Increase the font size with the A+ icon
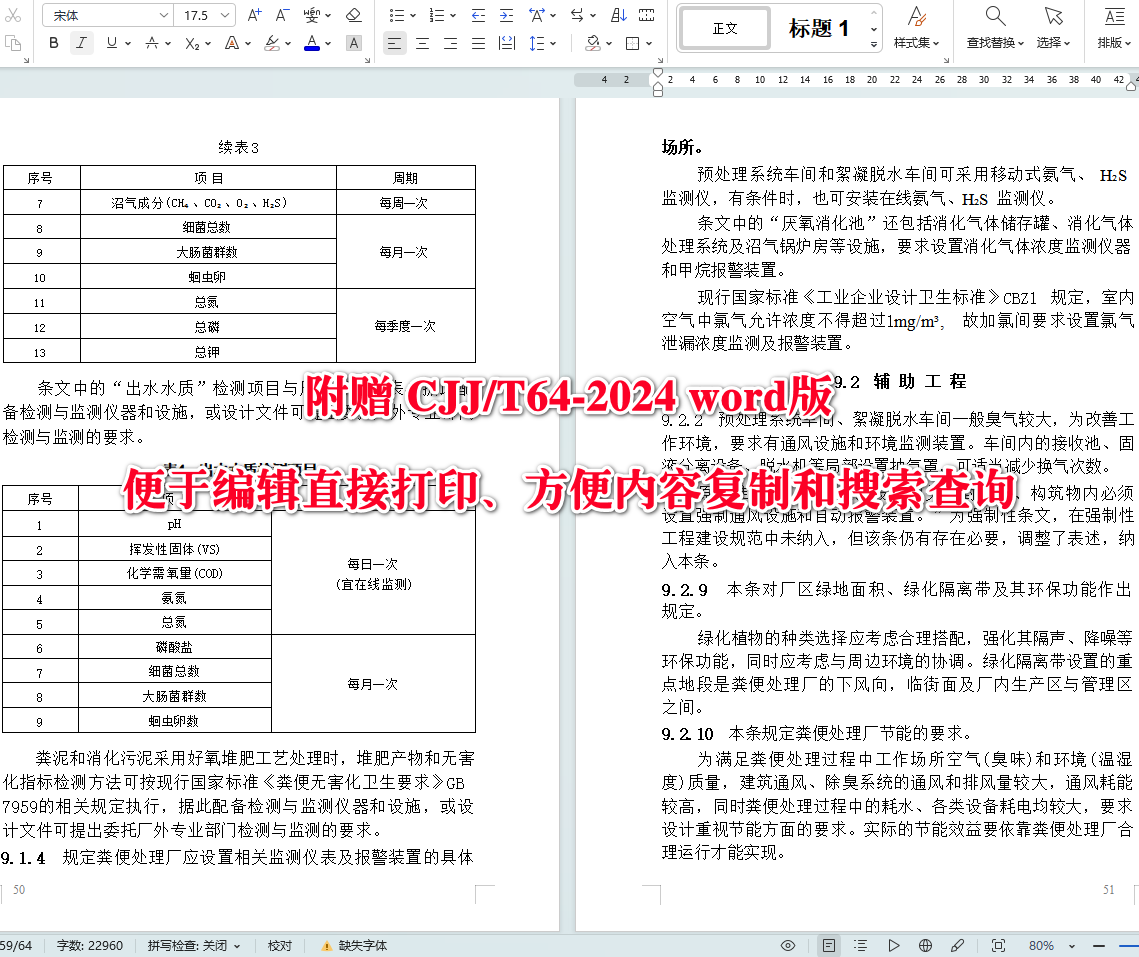1139x957 pixels. click(253, 16)
